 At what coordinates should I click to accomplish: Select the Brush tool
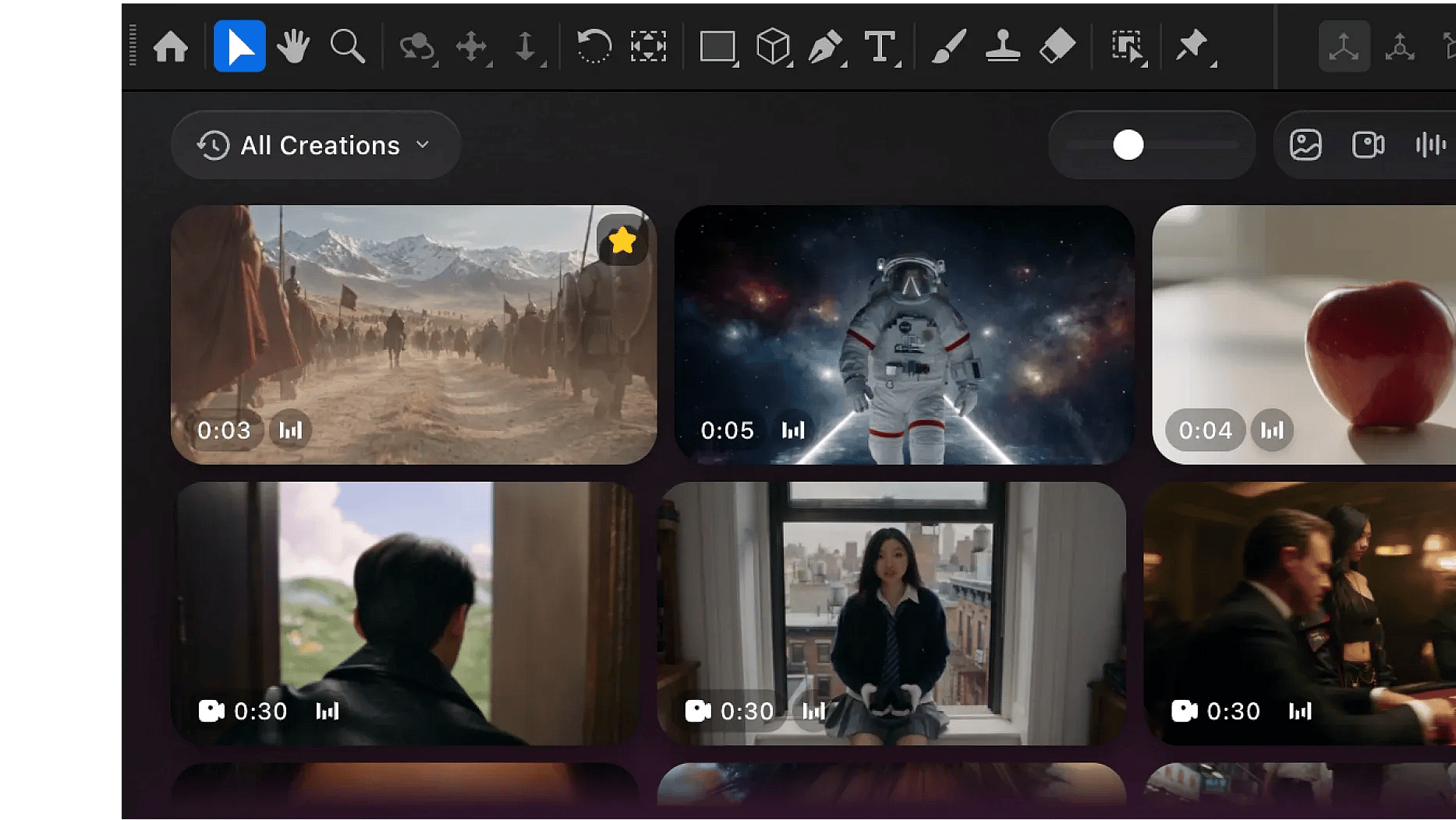coord(949,47)
